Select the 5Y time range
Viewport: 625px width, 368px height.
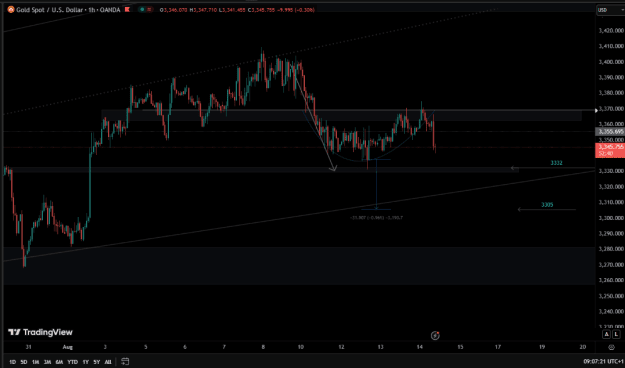coord(96,362)
